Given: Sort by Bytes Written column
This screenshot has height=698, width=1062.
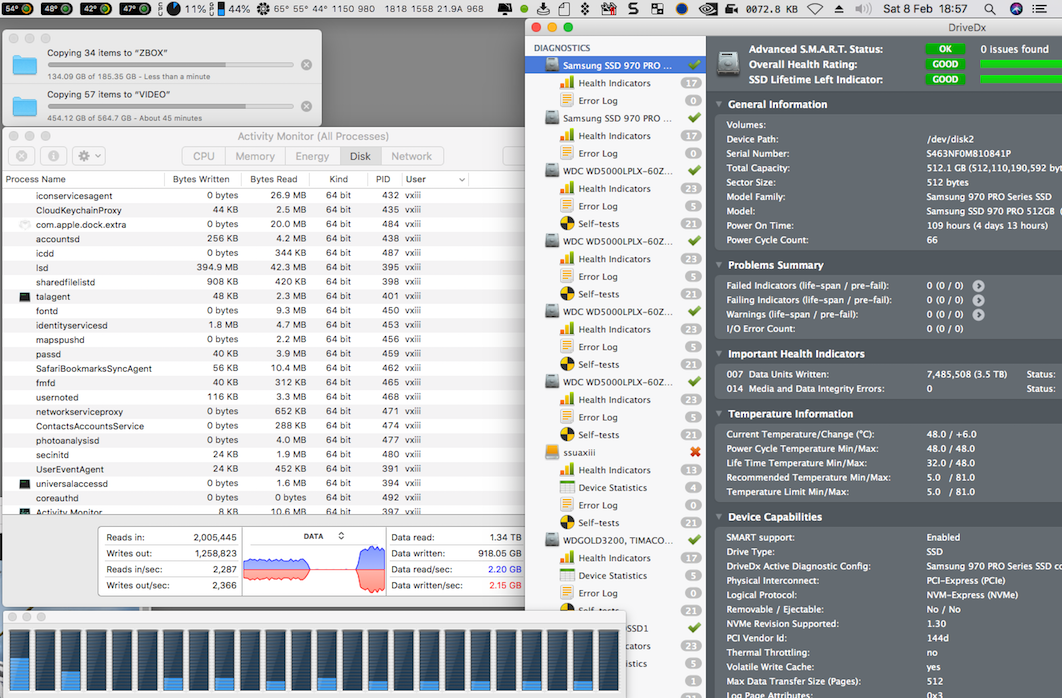Looking at the screenshot, I should tap(202, 179).
